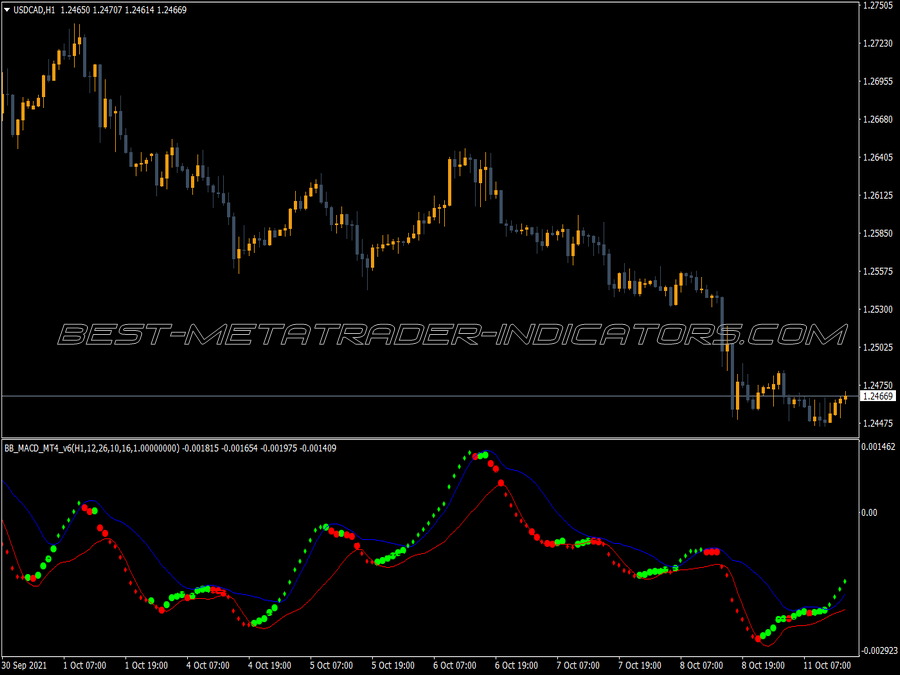Select the current price label 1.24669

[x=878, y=396]
